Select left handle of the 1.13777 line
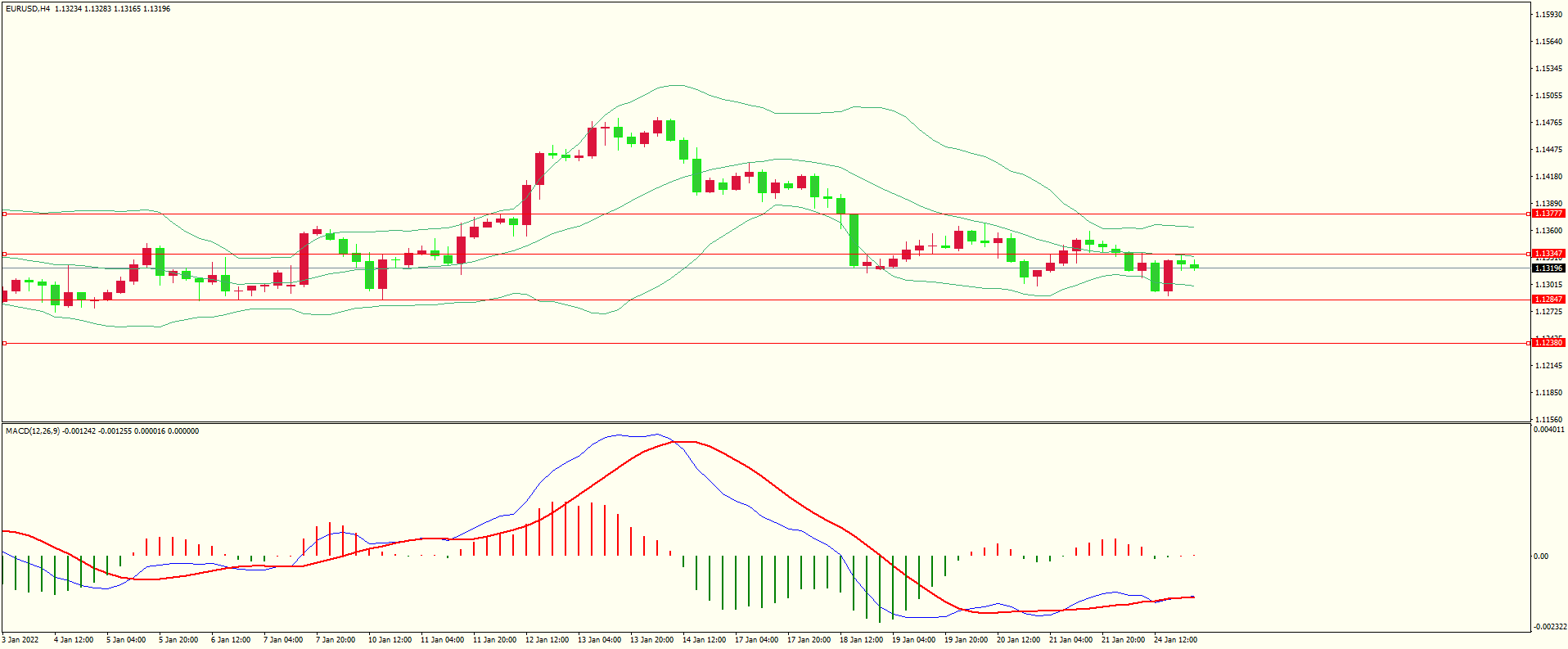The width and height of the screenshot is (1568, 649). coord(5,214)
